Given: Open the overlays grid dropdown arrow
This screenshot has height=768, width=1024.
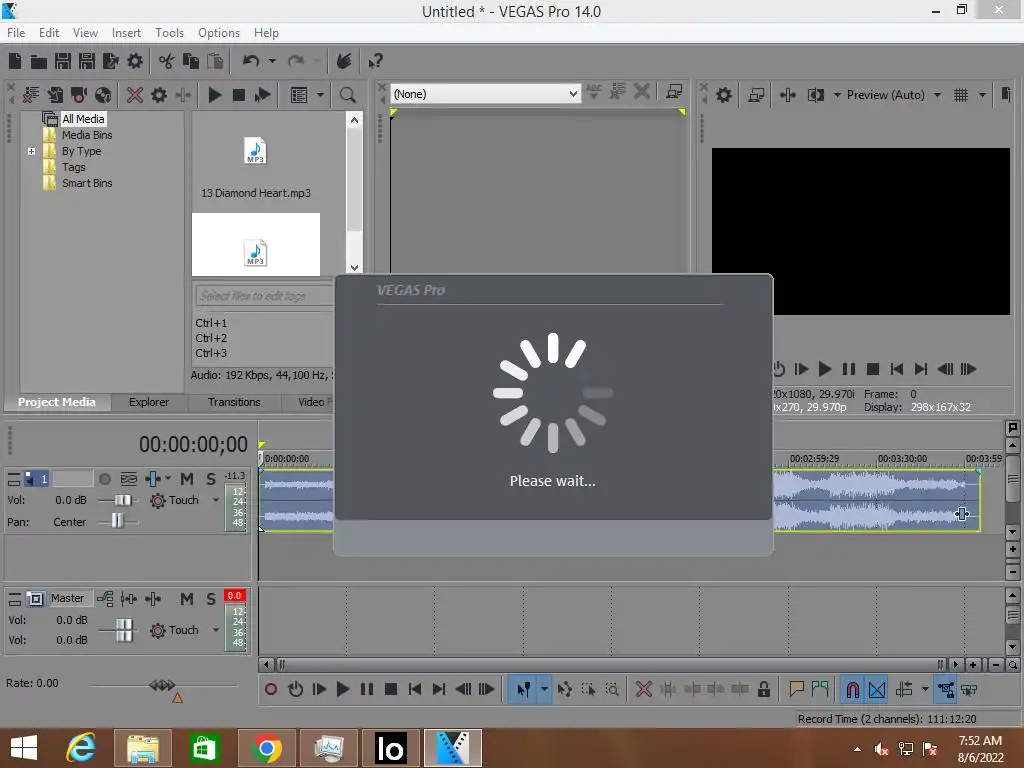Looking at the screenshot, I should 982,95.
